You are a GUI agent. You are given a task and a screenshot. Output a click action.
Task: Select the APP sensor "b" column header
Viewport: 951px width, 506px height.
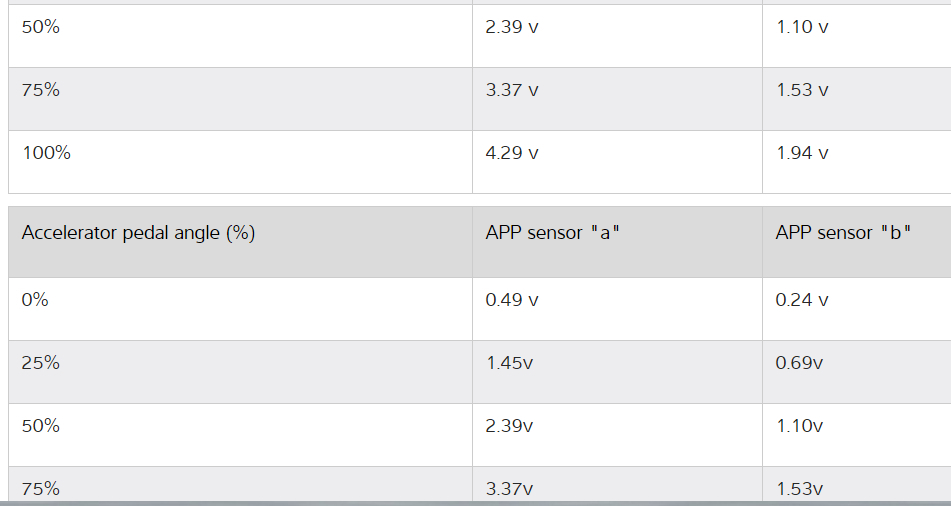[843, 233]
